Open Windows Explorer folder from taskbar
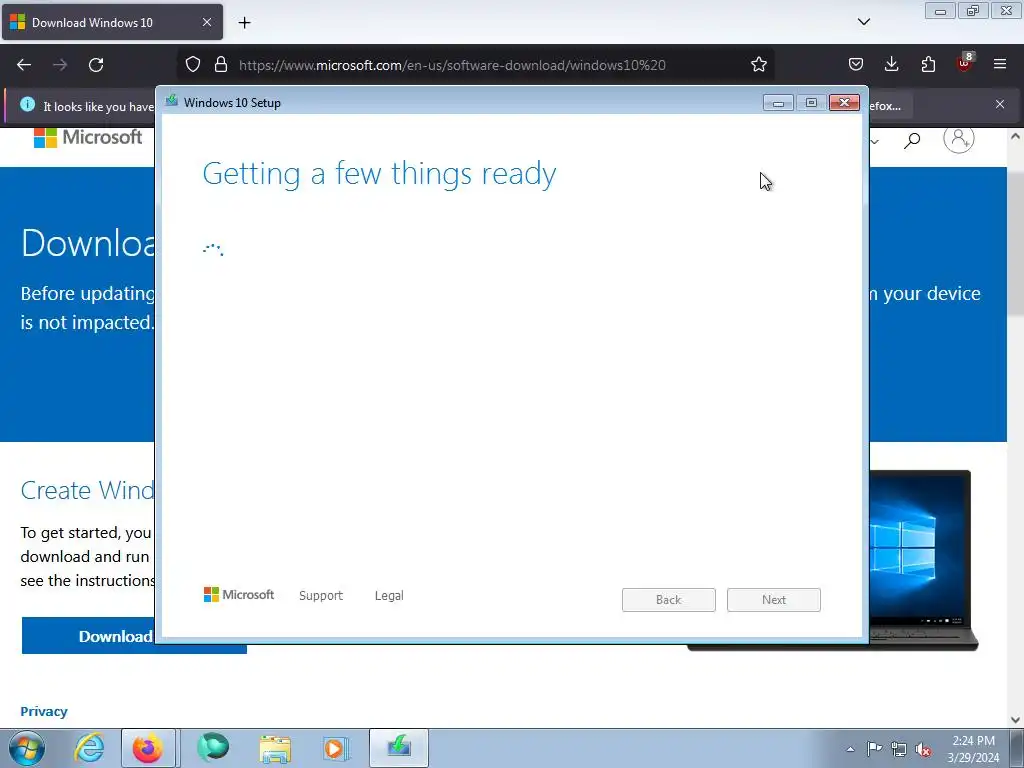This screenshot has width=1024, height=768. (275, 748)
